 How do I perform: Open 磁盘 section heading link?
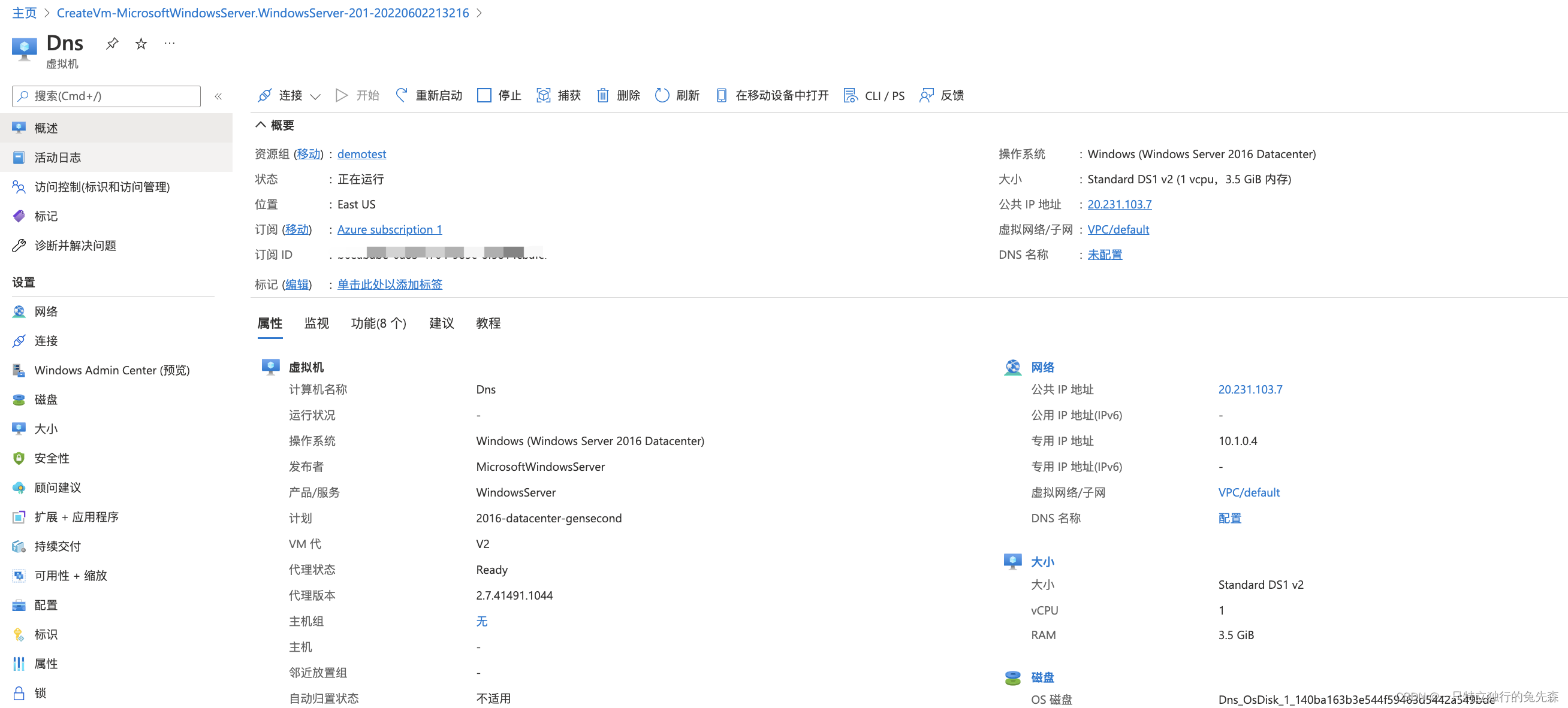[1042, 677]
